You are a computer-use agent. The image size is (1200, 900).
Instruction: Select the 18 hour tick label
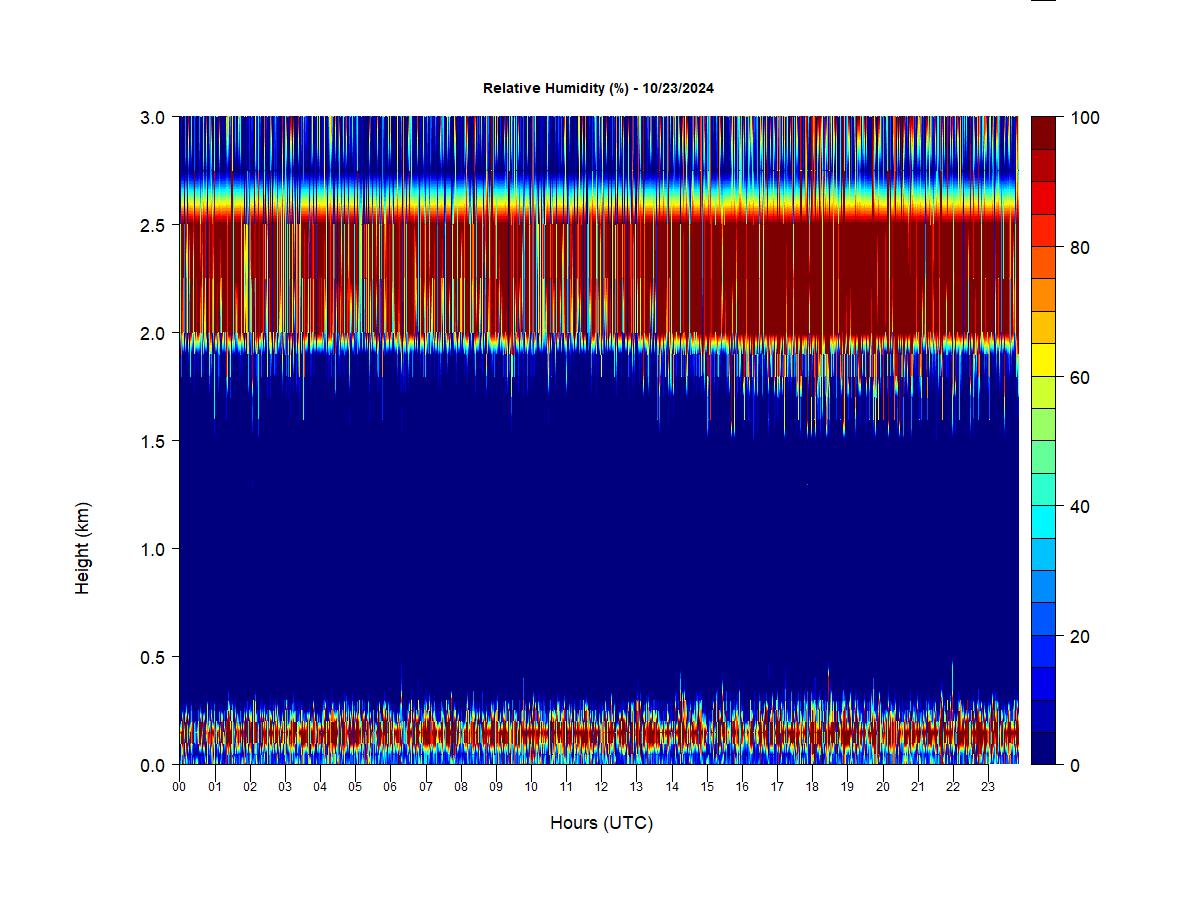812,787
